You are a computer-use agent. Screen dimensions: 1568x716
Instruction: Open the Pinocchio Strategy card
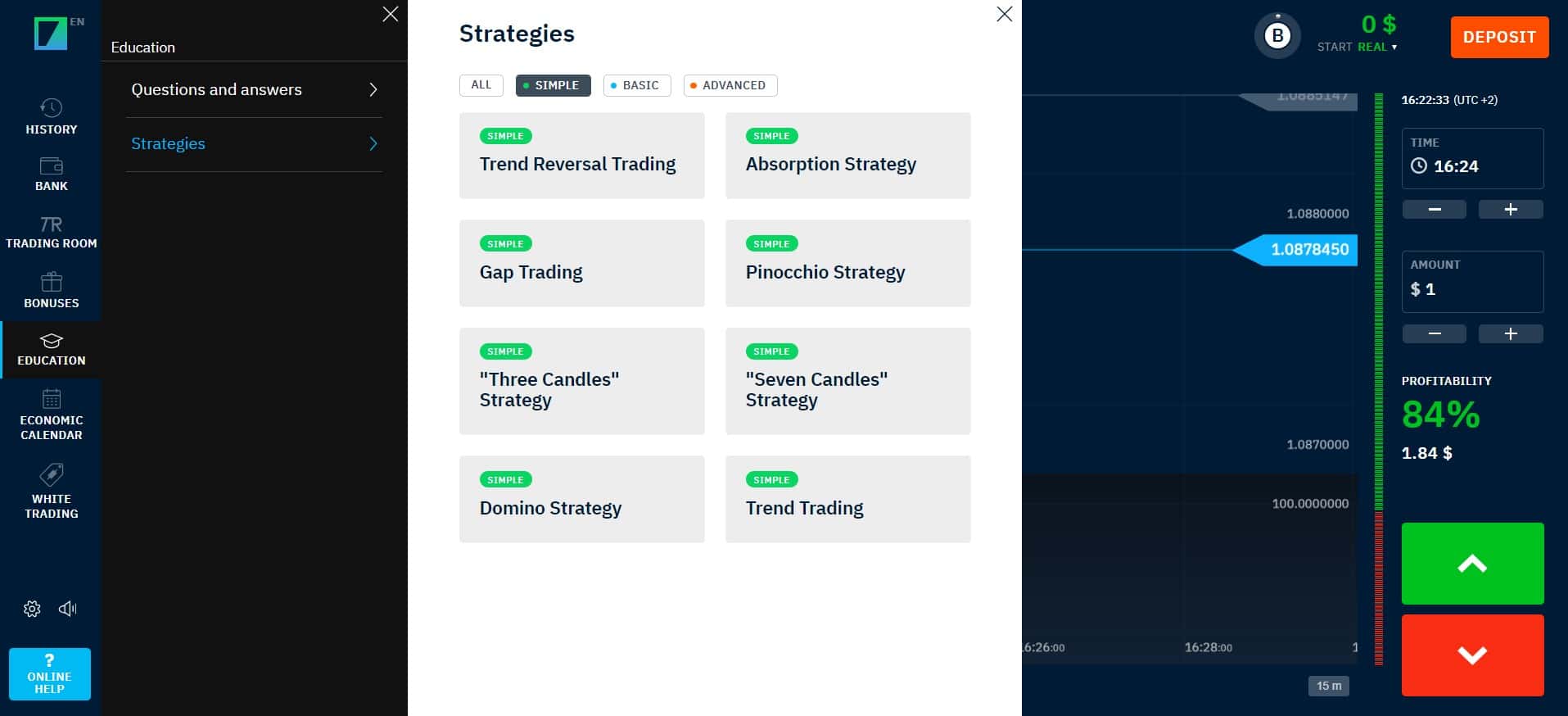point(848,263)
